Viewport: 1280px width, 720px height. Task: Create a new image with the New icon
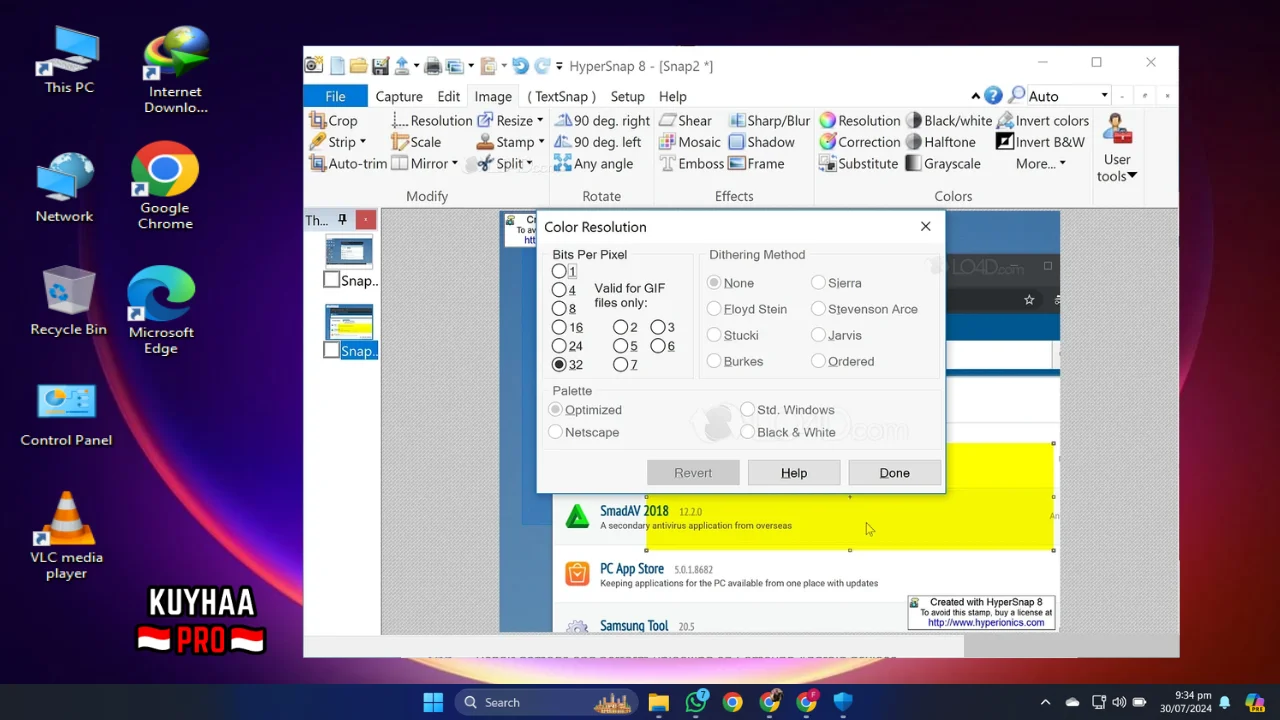click(x=337, y=66)
